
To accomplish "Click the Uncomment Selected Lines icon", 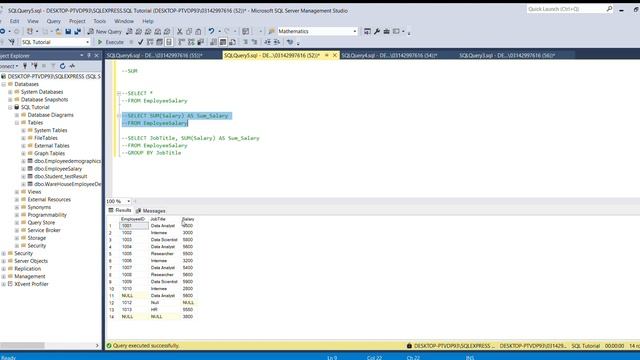I will [x=254, y=42].
